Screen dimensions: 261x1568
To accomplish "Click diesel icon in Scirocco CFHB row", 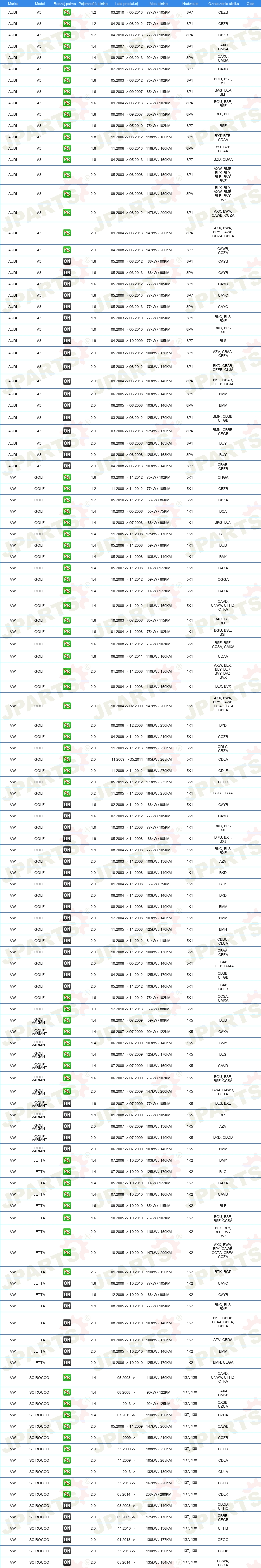I will coord(67,1528).
